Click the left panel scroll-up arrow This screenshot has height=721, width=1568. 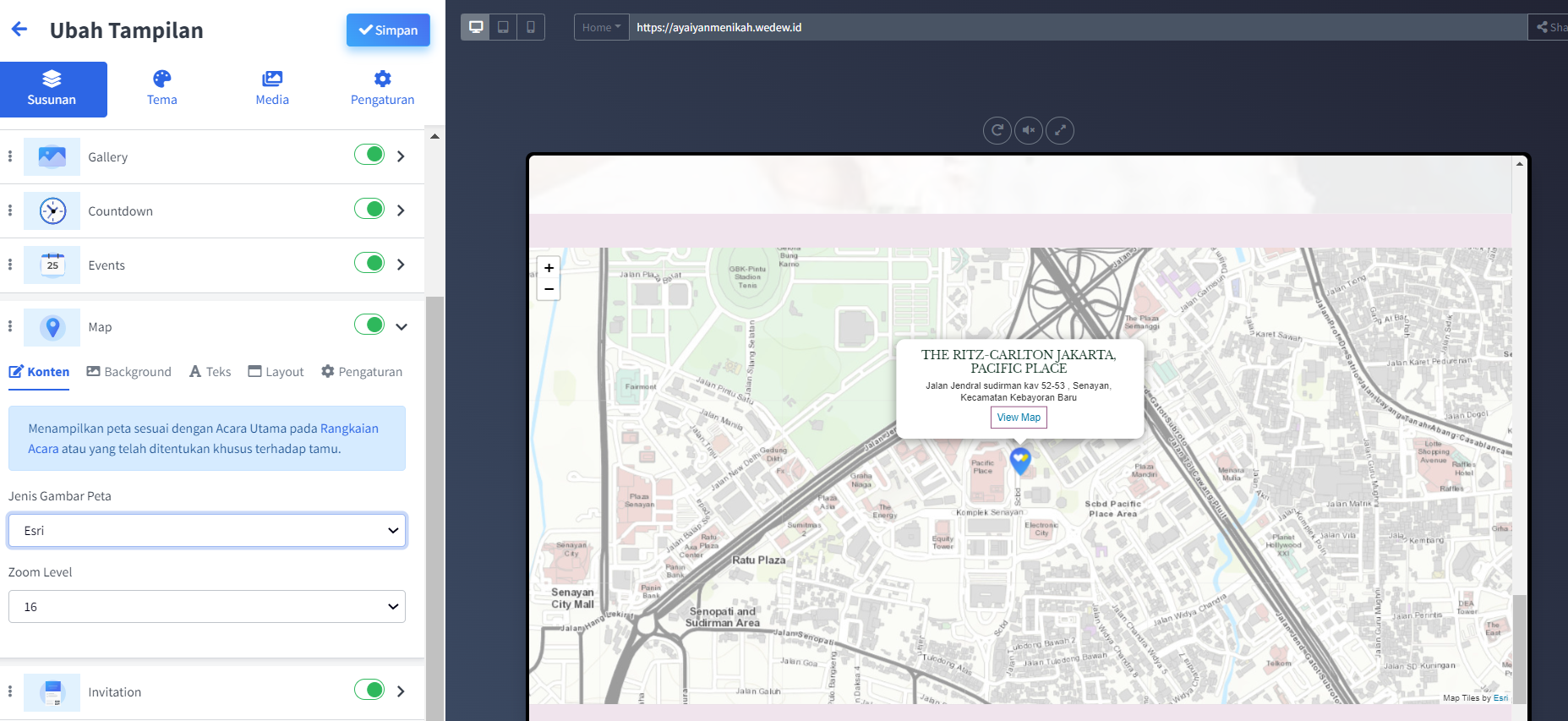click(x=435, y=136)
